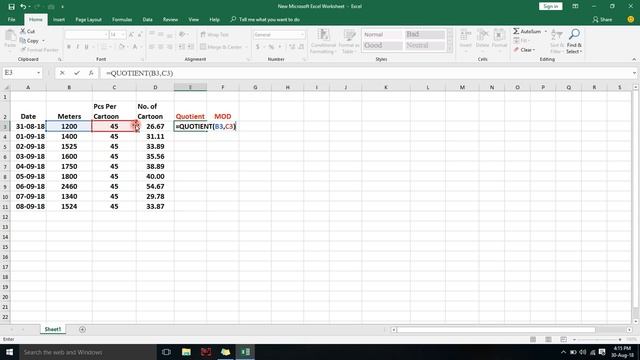
Task: Apply the Bad cell style
Action: point(424,35)
